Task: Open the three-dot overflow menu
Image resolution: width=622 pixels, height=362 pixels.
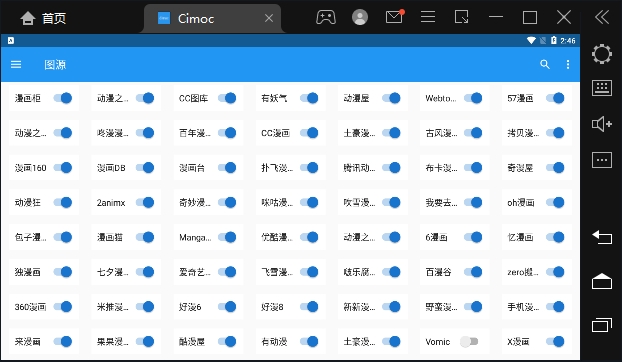Action: (568, 65)
